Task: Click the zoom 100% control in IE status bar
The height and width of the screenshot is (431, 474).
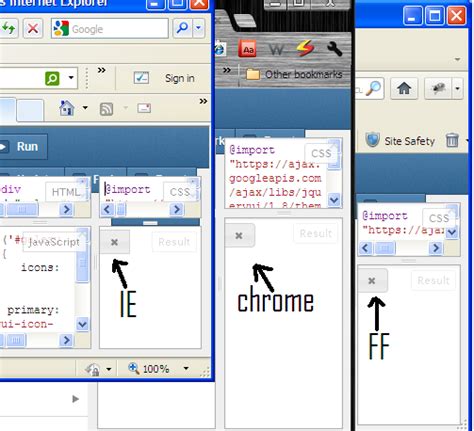Action: click(149, 369)
